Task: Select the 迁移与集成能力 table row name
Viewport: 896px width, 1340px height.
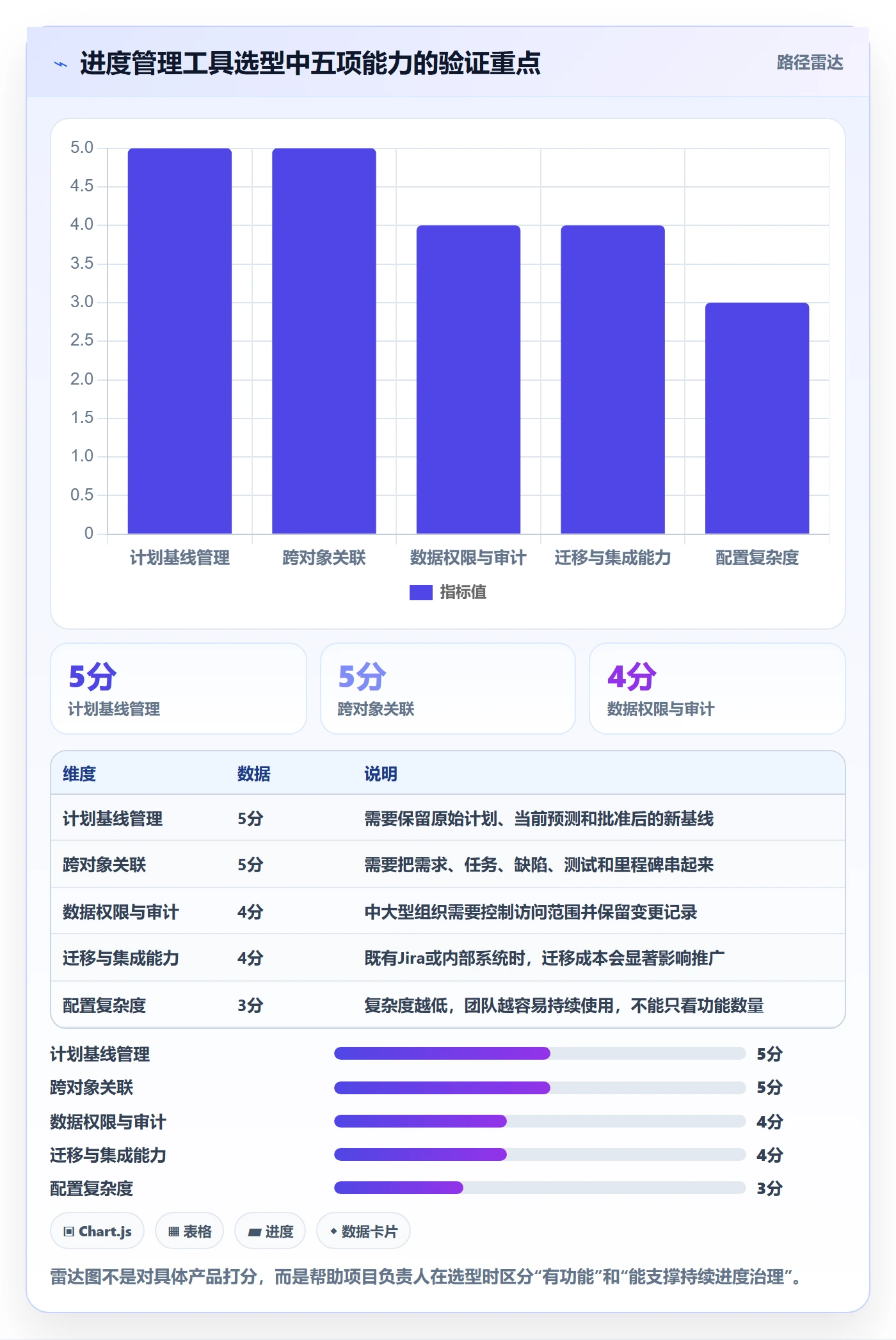Action: [x=121, y=958]
